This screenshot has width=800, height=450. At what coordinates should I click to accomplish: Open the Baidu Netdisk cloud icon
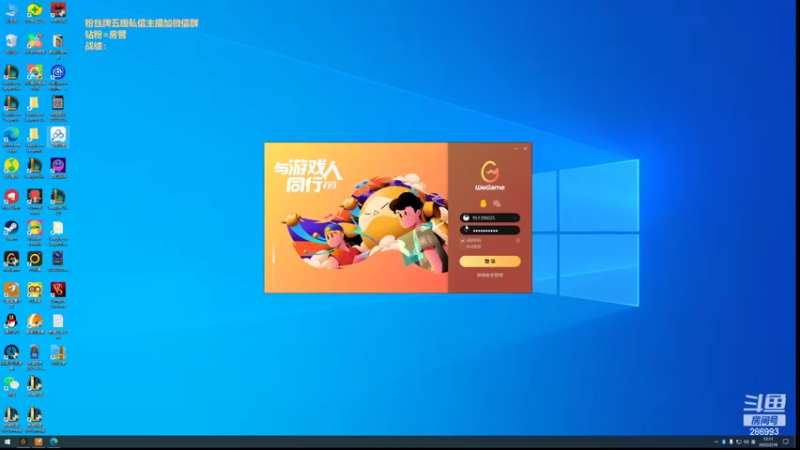click(x=58, y=138)
